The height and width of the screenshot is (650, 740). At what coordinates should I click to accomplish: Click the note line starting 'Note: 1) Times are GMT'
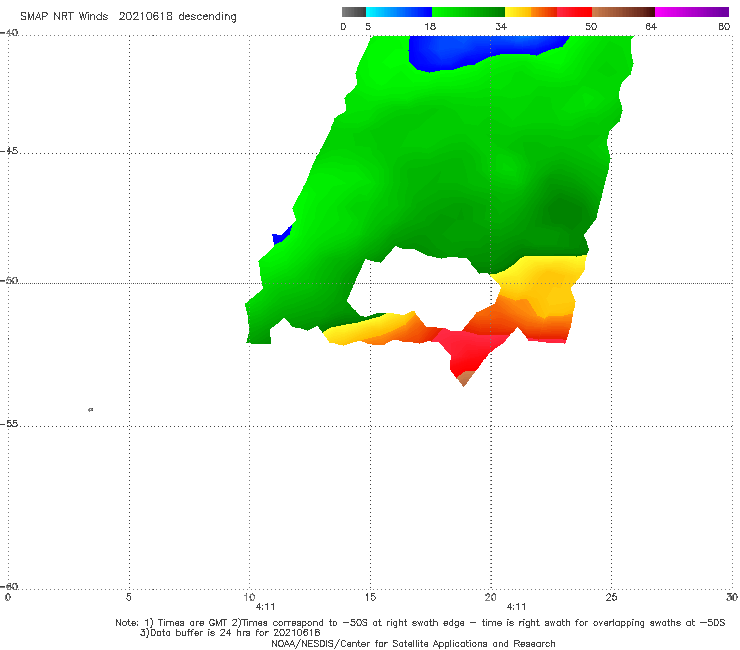[420, 623]
